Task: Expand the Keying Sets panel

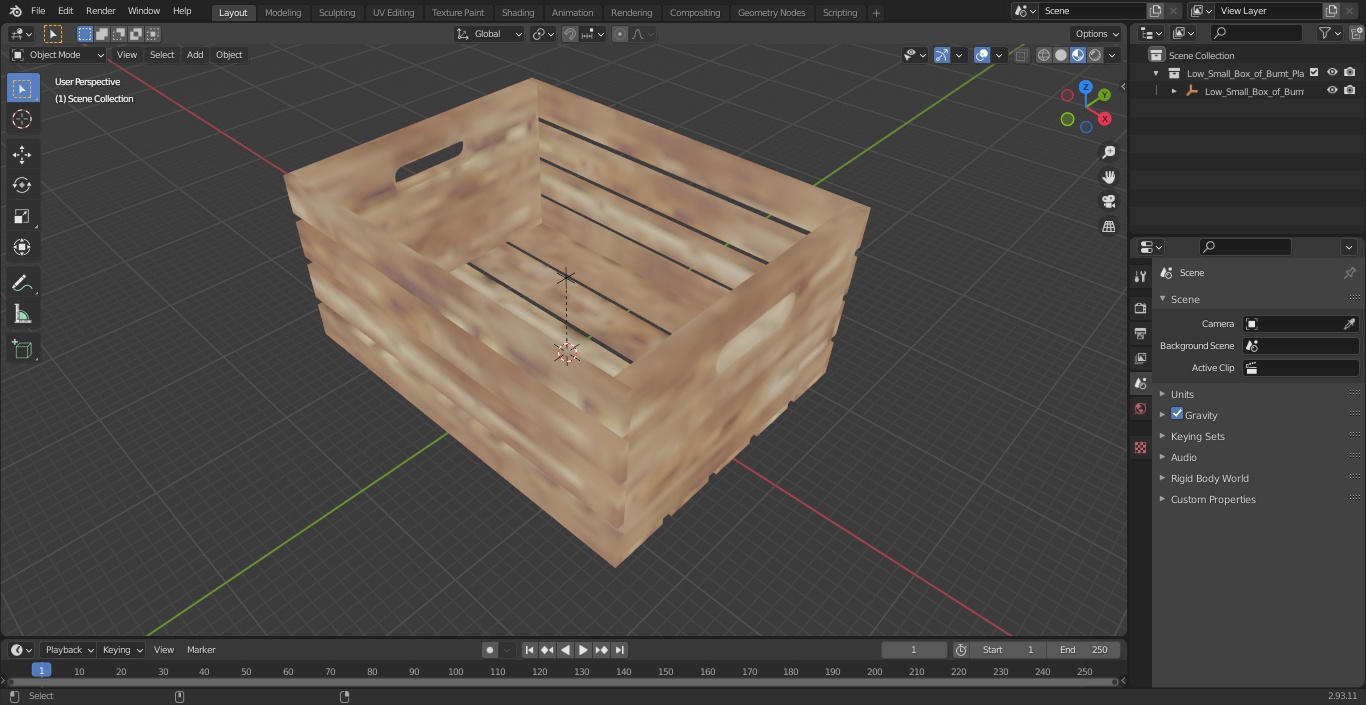Action: point(1197,436)
